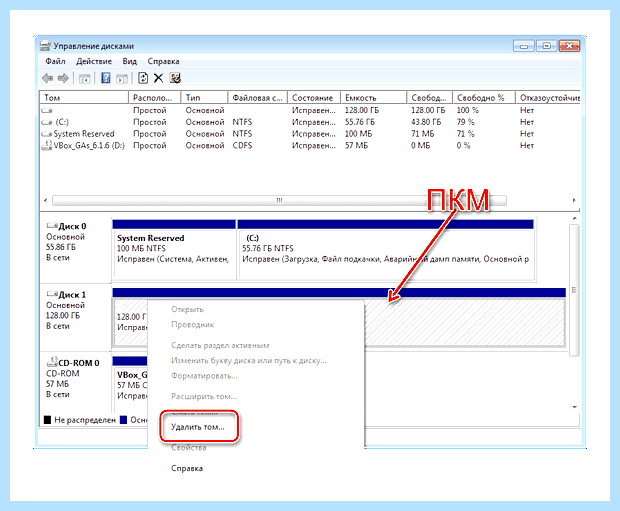
Task: Toggle the console tree toolbar icon
Action: (x=85, y=79)
